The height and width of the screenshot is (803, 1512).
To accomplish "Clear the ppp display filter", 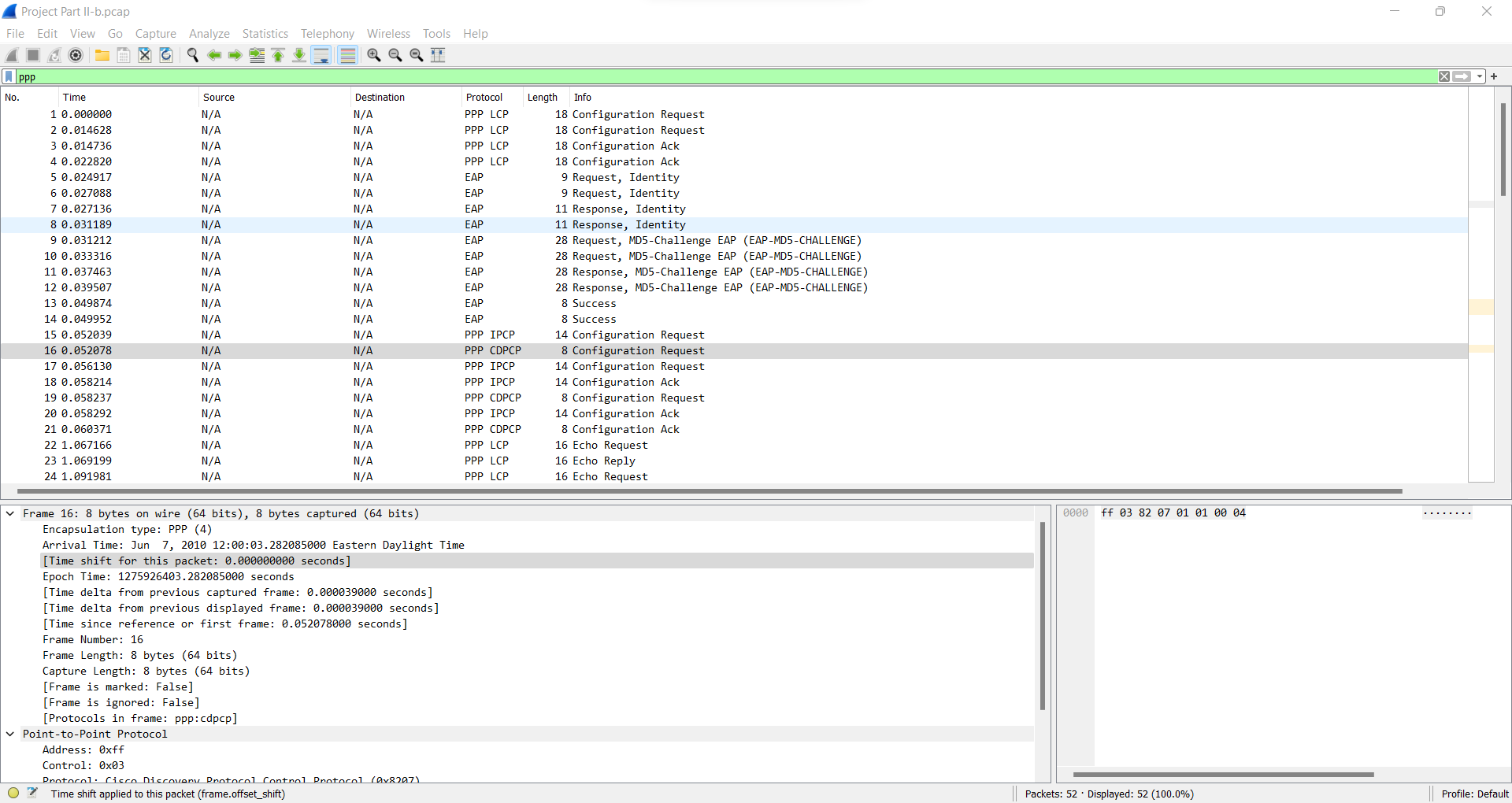I will coord(1444,76).
